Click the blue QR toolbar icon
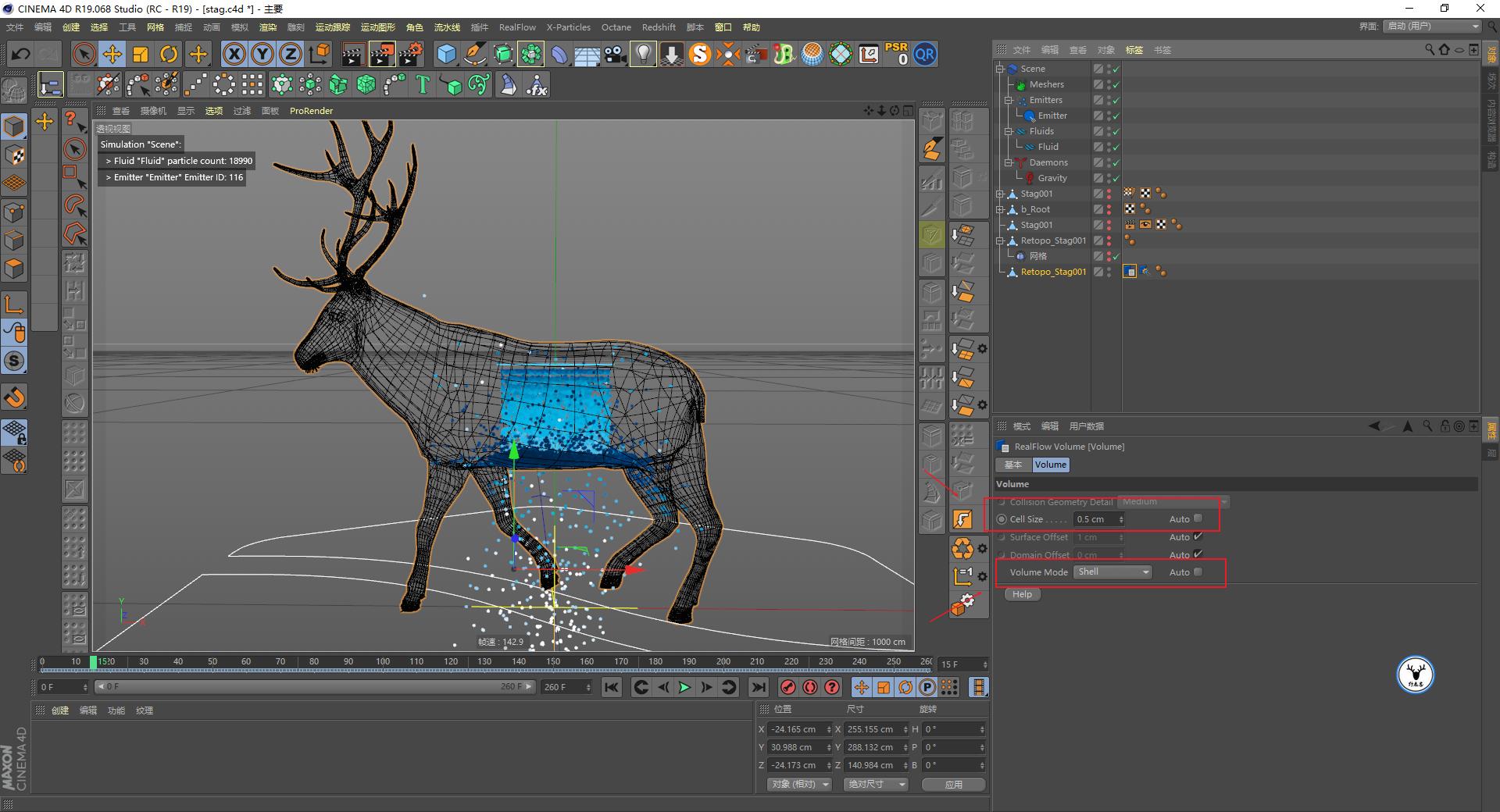Screen dimensions: 1500x812 (925, 54)
